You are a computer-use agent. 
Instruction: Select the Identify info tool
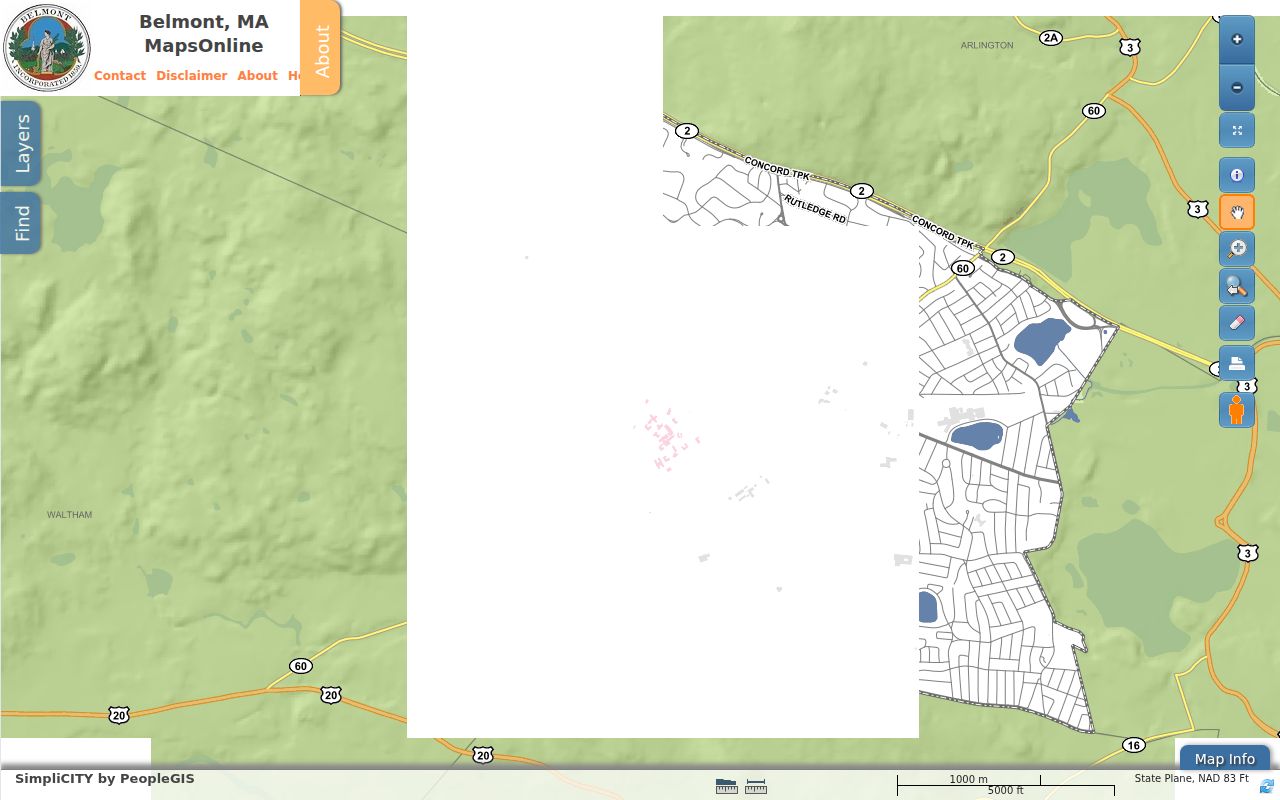[x=1237, y=175]
